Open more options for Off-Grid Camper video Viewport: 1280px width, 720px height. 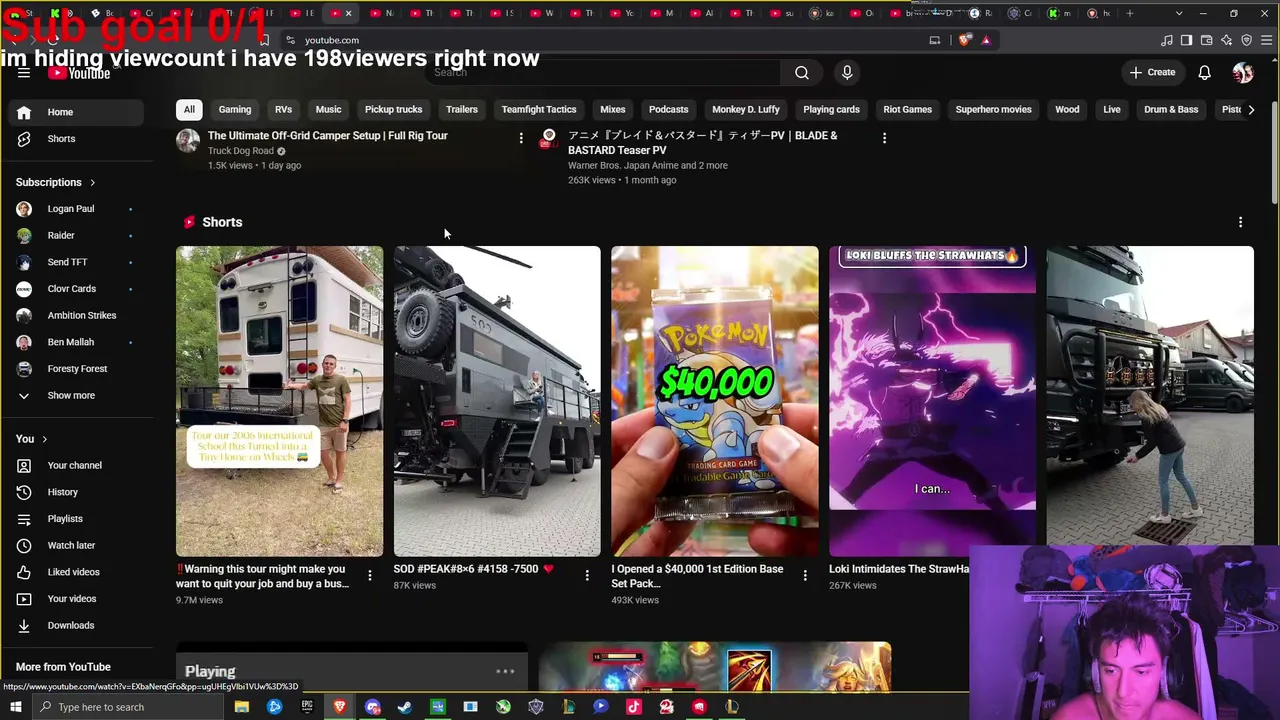click(521, 138)
